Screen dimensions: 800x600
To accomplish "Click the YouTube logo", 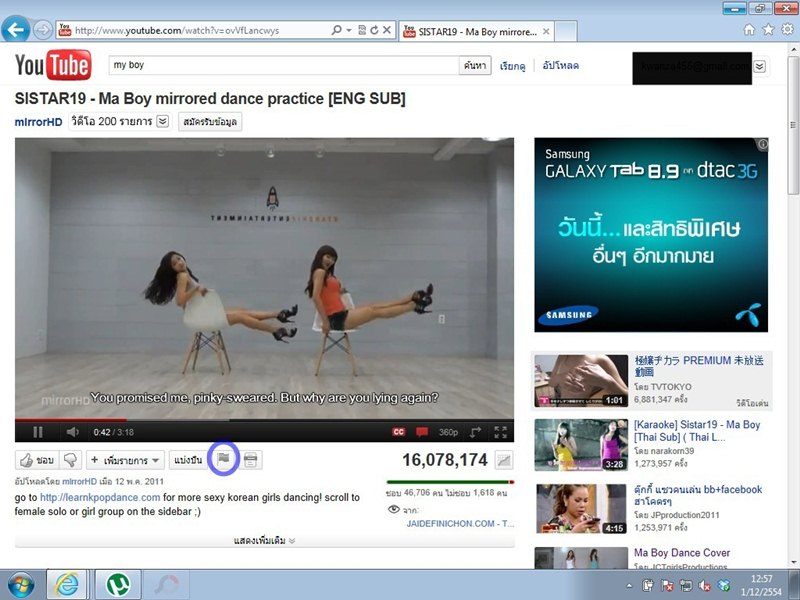I will 53,65.
